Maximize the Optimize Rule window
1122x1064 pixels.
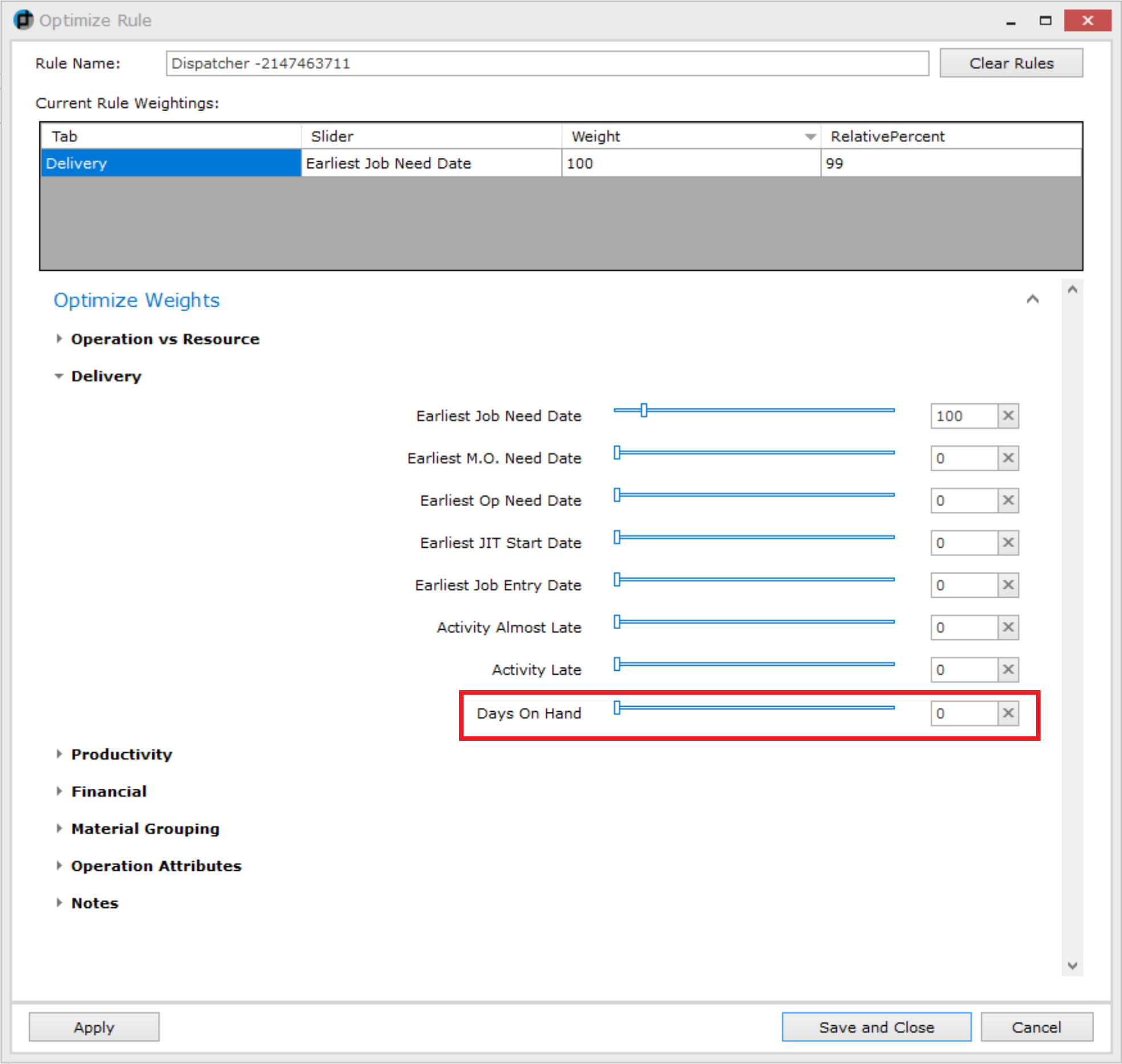(1045, 21)
